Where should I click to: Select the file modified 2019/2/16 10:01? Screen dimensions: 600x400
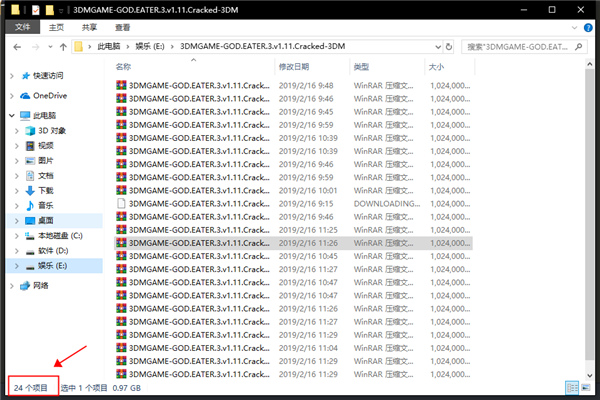[293, 190]
